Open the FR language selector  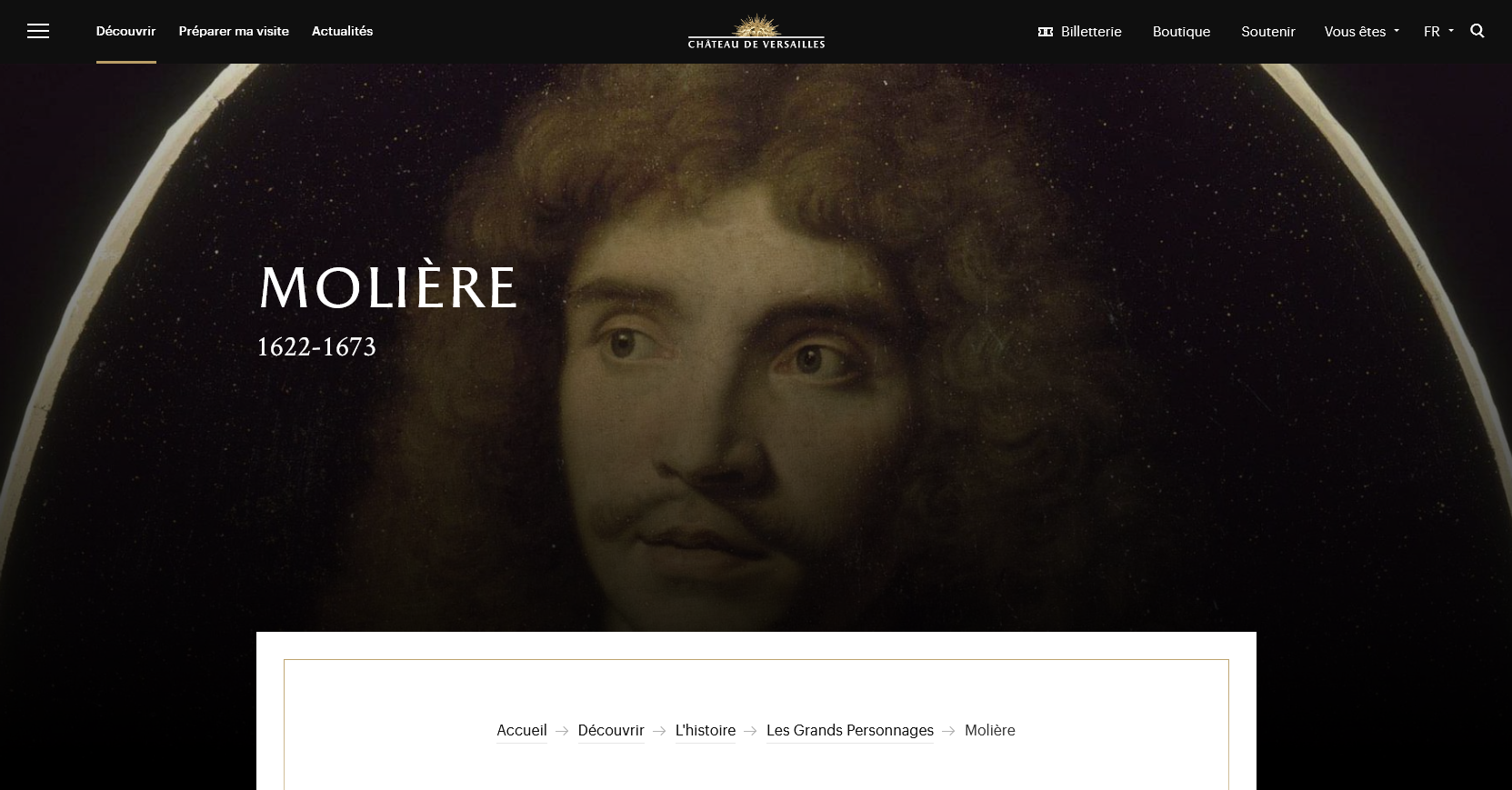[x=1438, y=32]
